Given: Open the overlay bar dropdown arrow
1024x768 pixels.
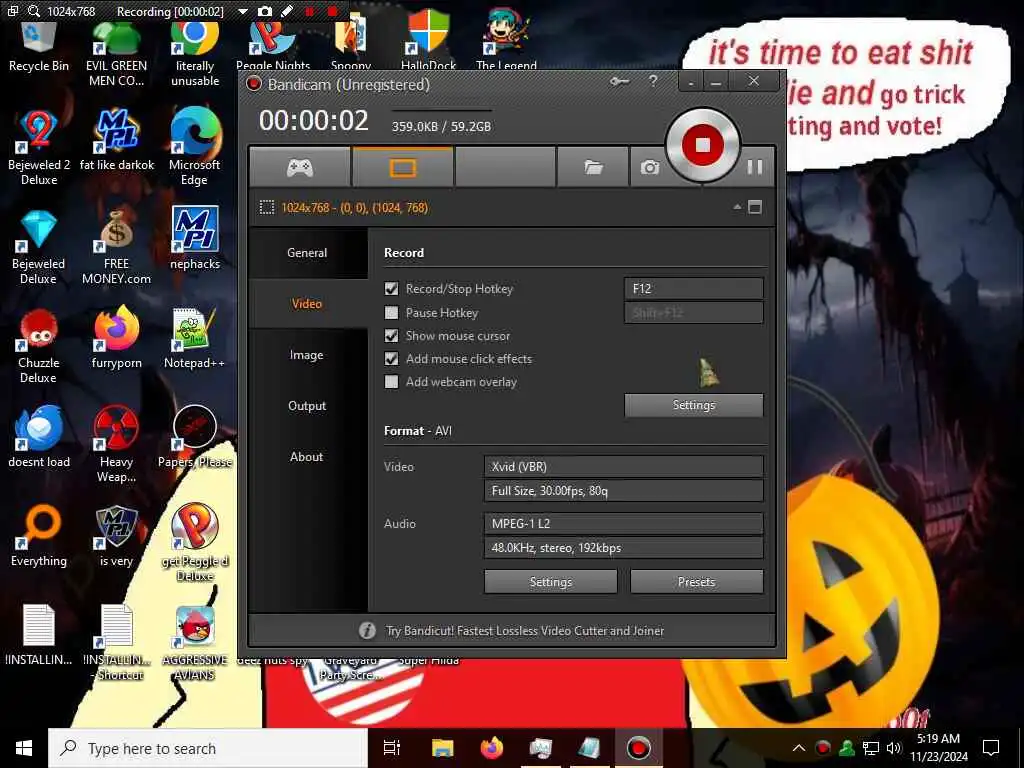Looking at the screenshot, I should point(243,11).
